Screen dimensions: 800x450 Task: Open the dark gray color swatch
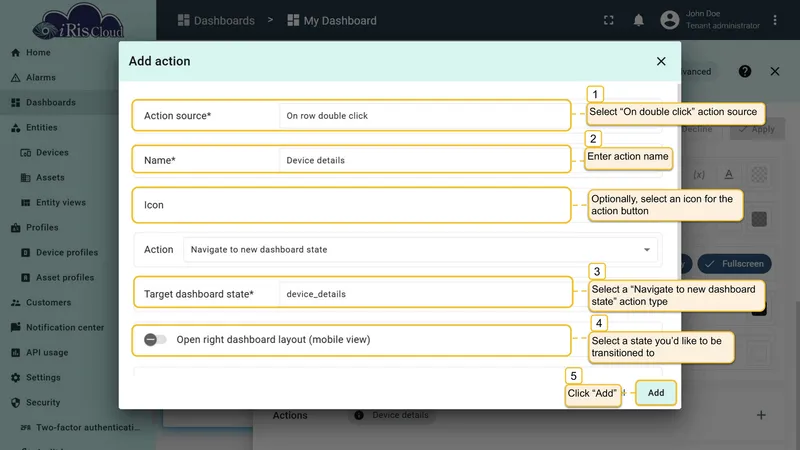click(759, 219)
